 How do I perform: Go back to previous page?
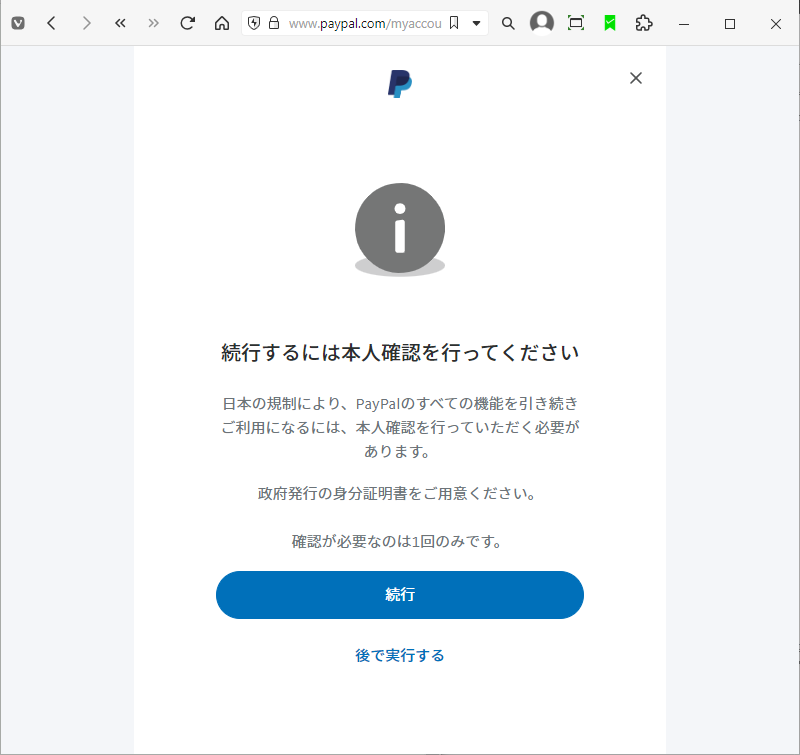[51, 23]
